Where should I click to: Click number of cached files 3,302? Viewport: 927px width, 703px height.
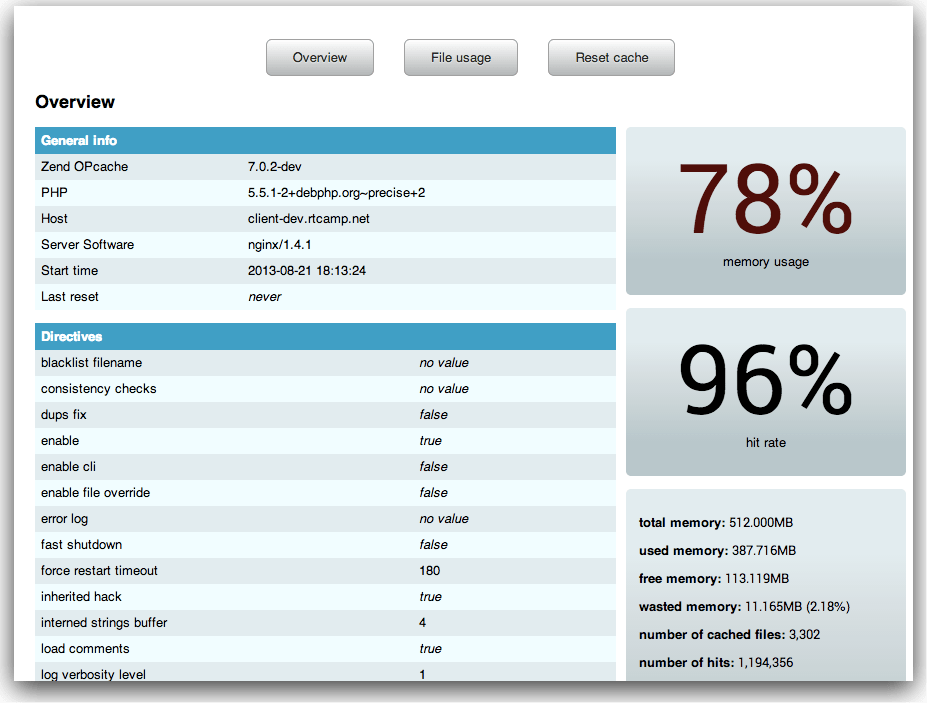[x=730, y=635]
